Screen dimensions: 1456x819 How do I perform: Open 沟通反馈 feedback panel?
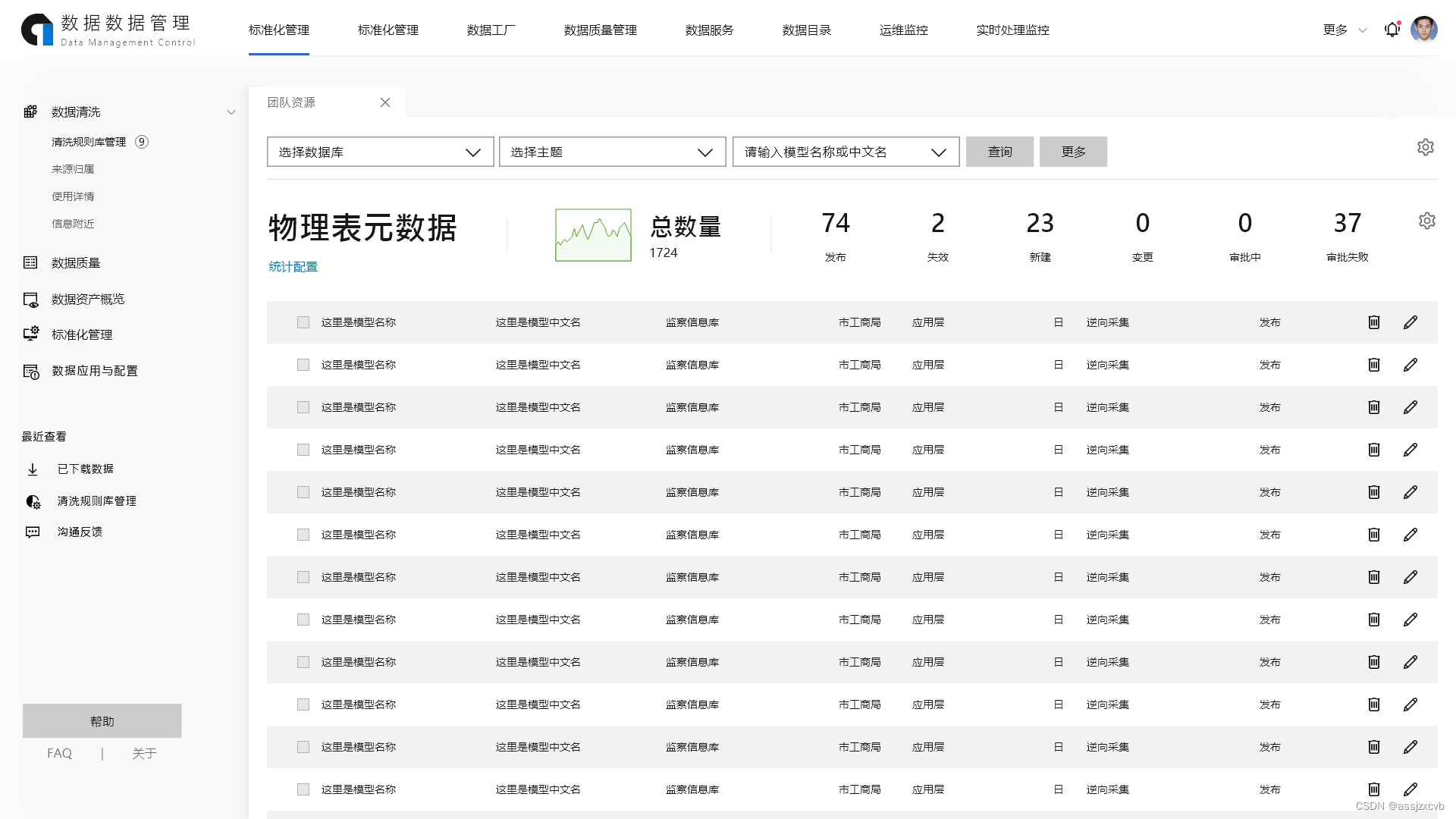click(x=80, y=532)
